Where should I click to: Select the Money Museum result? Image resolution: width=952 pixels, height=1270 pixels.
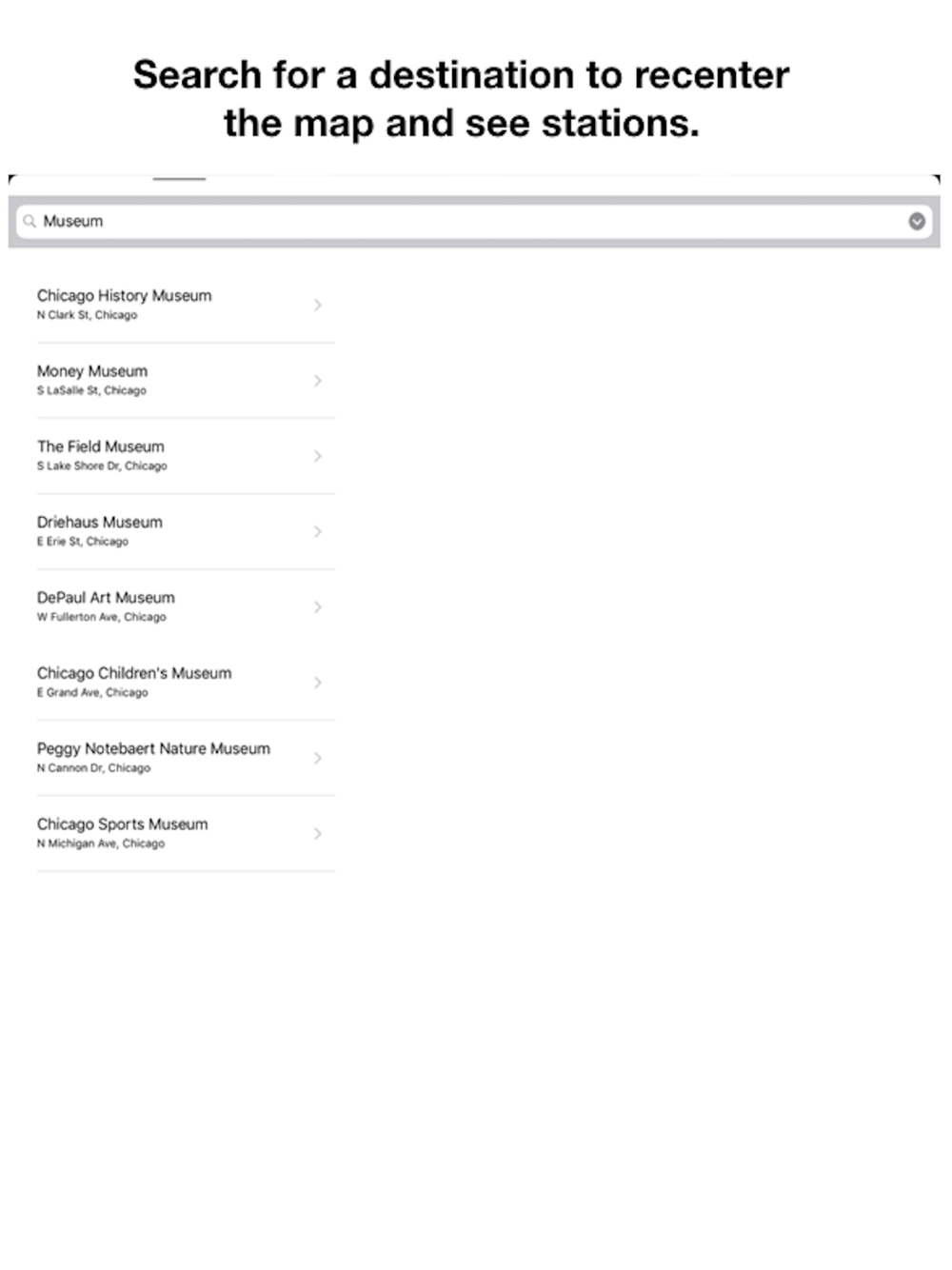186,380
